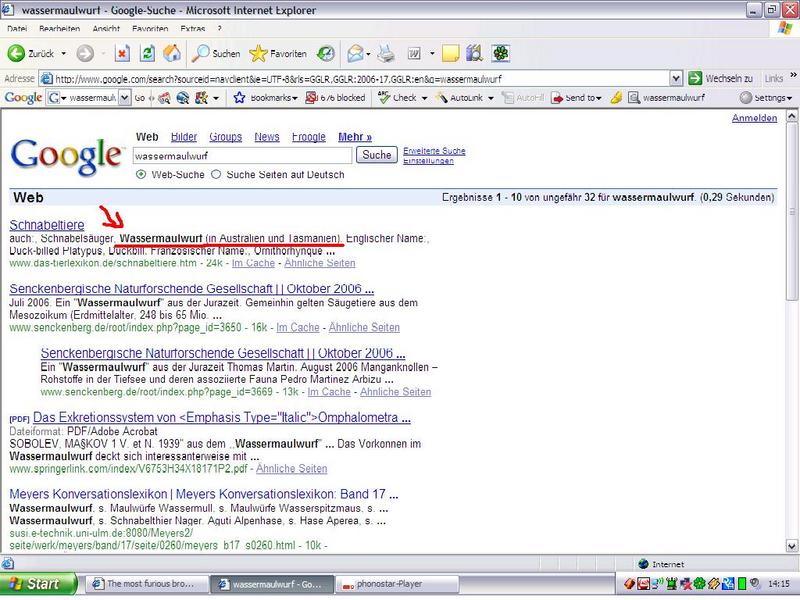
Task: Open Google toolbar Settings
Action: pyautogui.click(x=765, y=97)
